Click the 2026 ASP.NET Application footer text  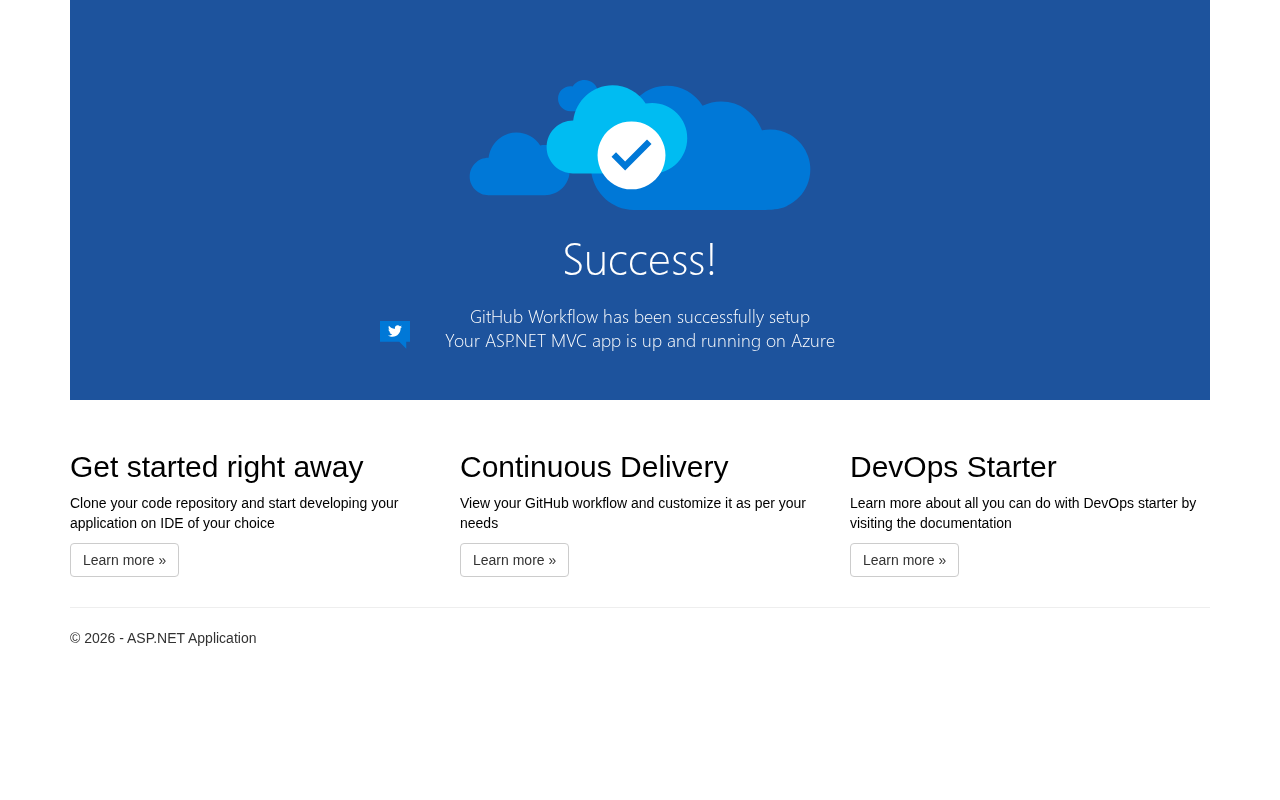[163, 638]
